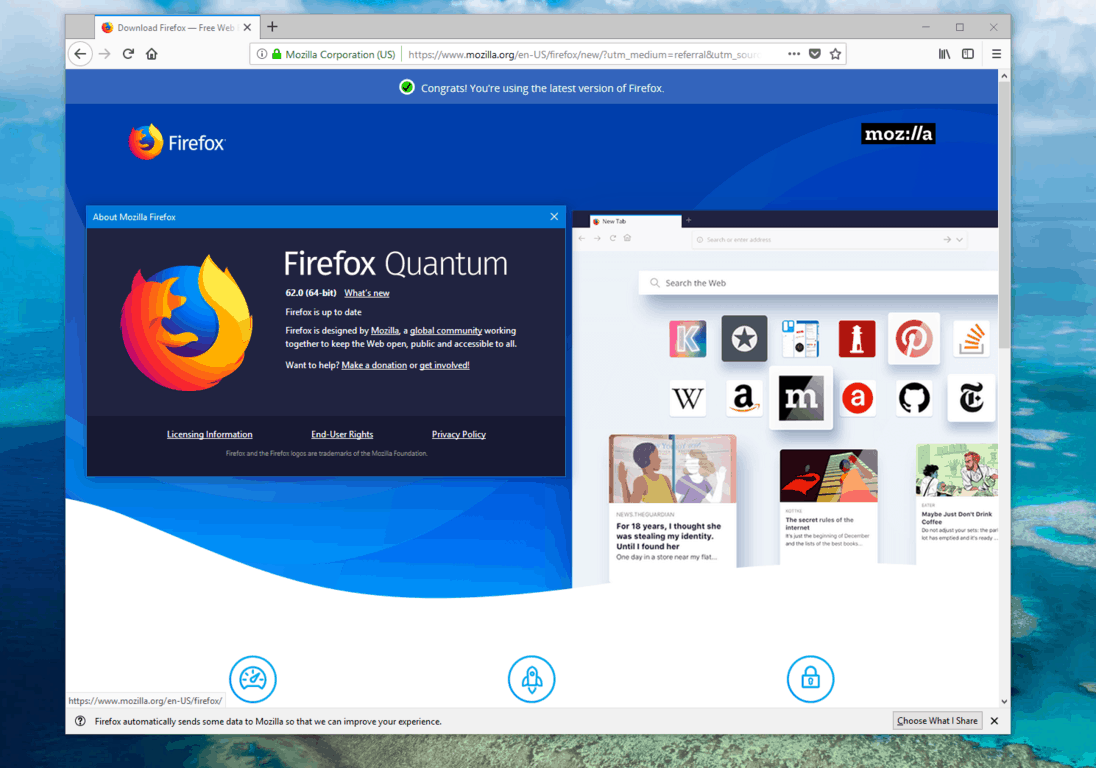Toggle the sidebar view icon
The image size is (1096, 768).
click(x=968, y=54)
